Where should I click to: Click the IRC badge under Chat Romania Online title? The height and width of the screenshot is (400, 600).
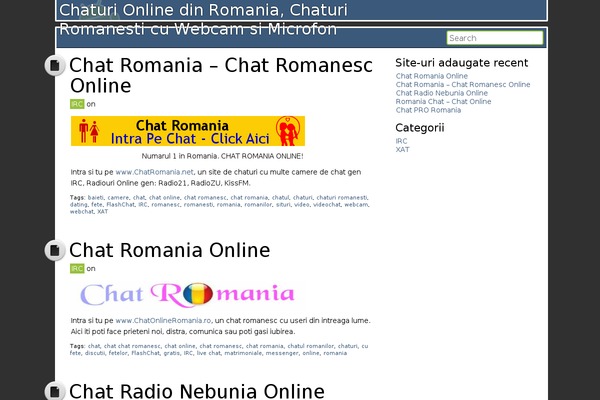[77, 269]
